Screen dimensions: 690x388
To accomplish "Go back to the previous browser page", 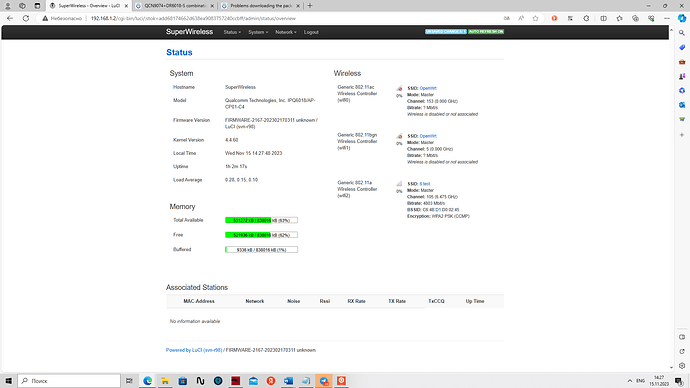I will pyautogui.click(x=10, y=18).
